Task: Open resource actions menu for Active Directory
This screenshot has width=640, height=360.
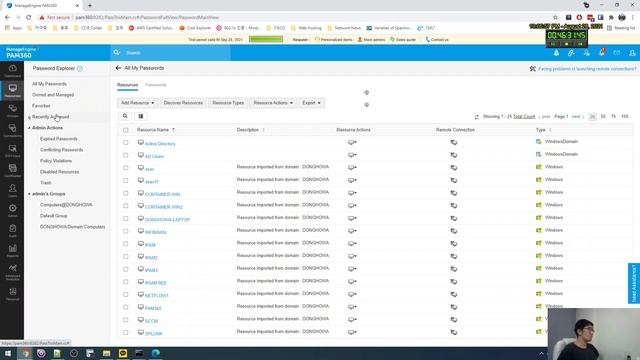Action: 352,142
